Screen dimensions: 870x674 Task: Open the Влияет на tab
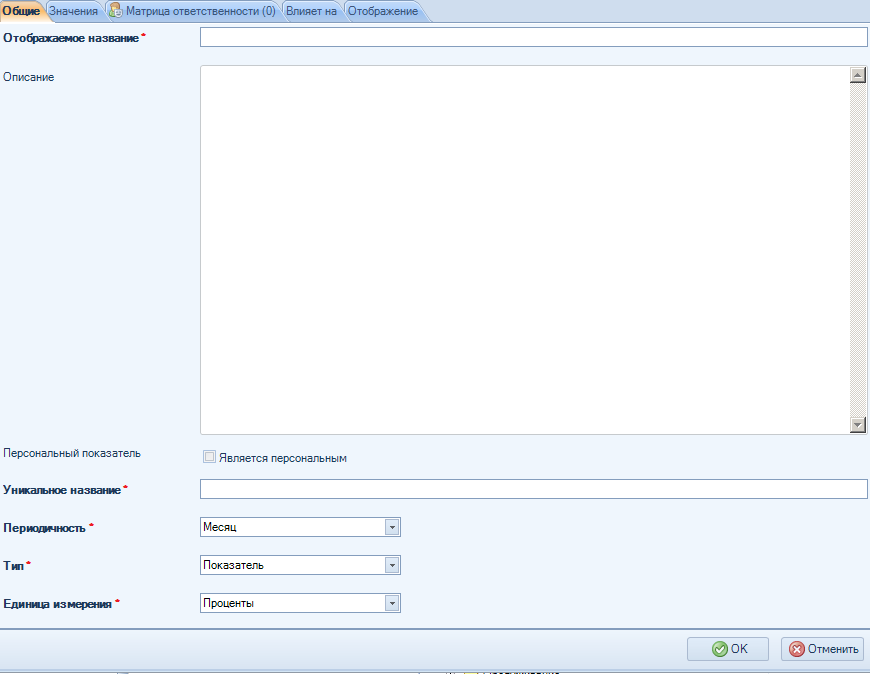tap(311, 10)
